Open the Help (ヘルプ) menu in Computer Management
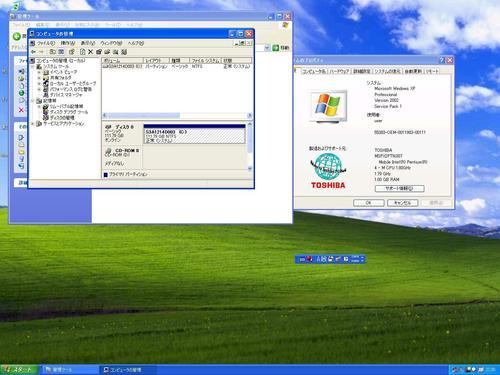The width and height of the screenshot is (500, 375). click(x=136, y=43)
